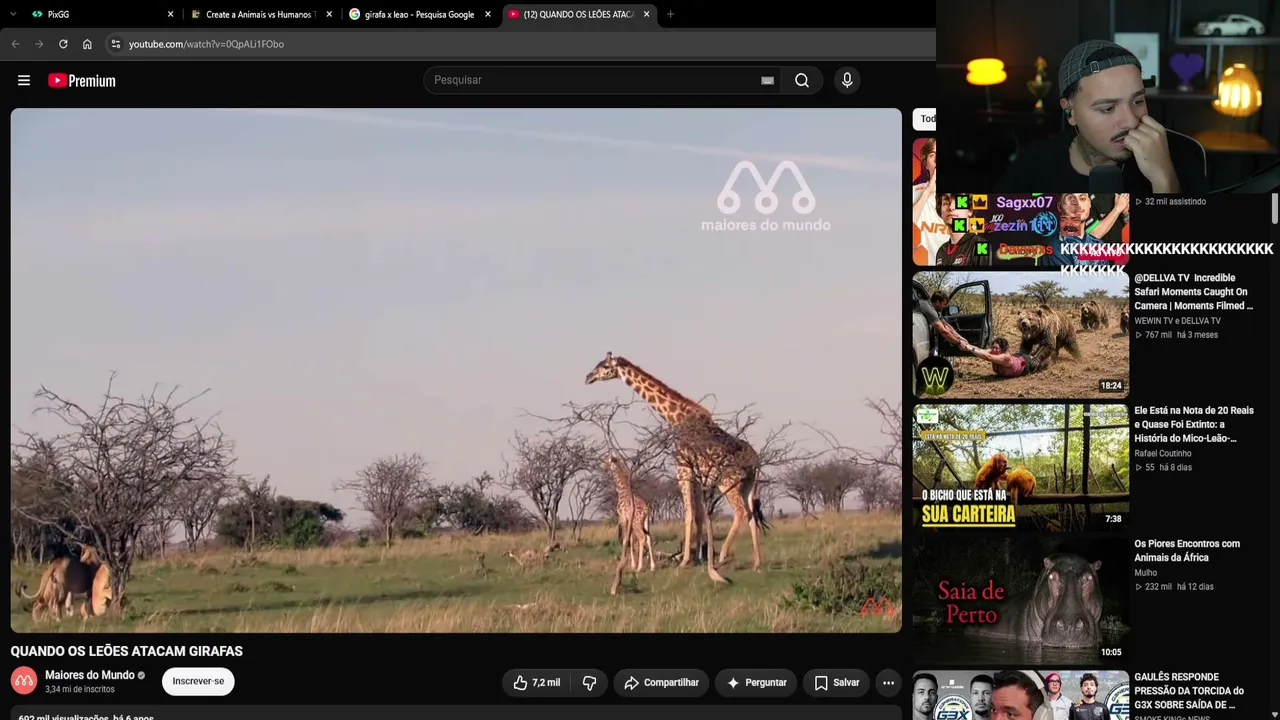The height and width of the screenshot is (720, 1280).
Task: Open the Gaulês G3X video thumbnail
Action: click(1020, 695)
